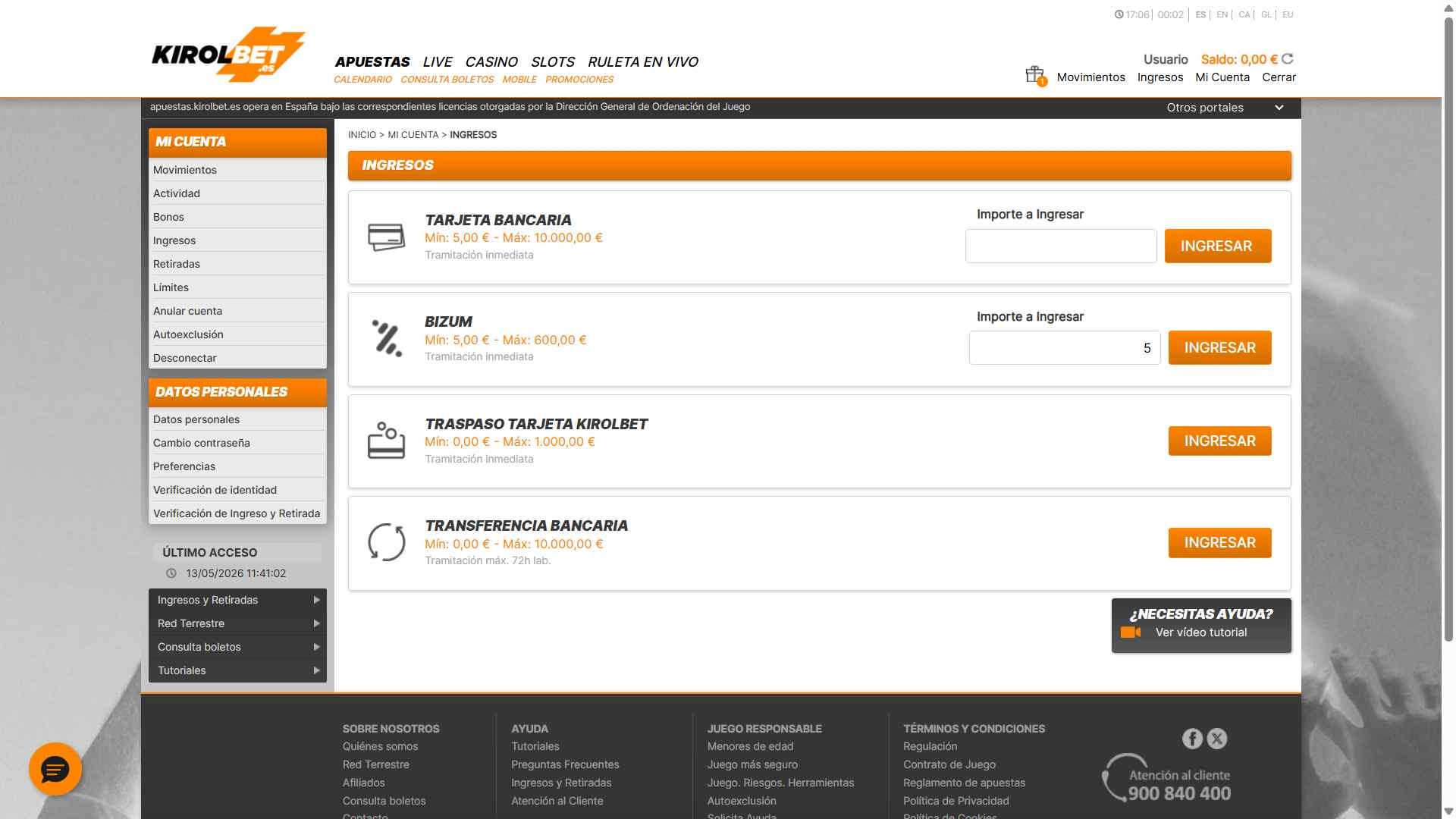Open Preguntas Frecuentes in the footer
Screen dimensions: 1456x819
click(x=565, y=764)
